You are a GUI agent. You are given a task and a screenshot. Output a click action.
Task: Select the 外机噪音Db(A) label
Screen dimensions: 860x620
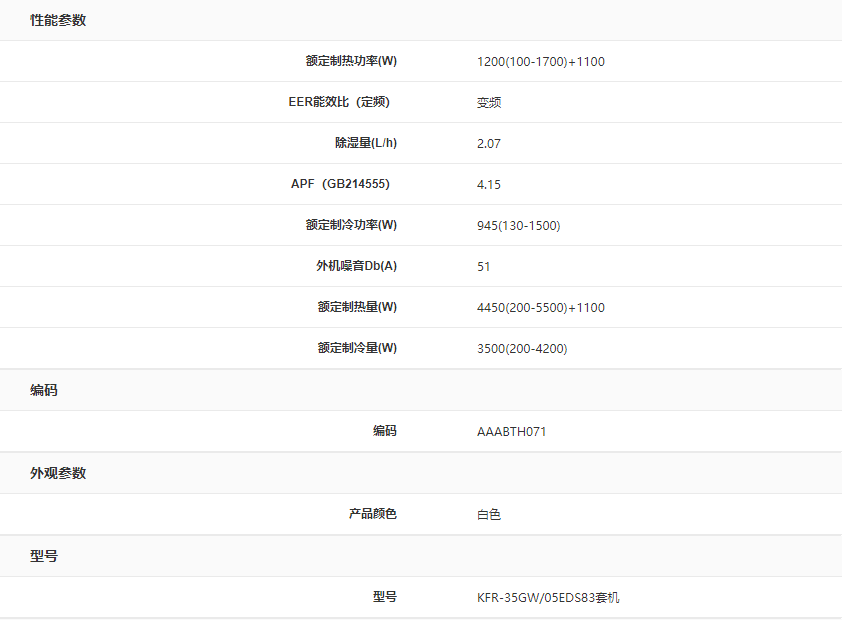(356, 266)
